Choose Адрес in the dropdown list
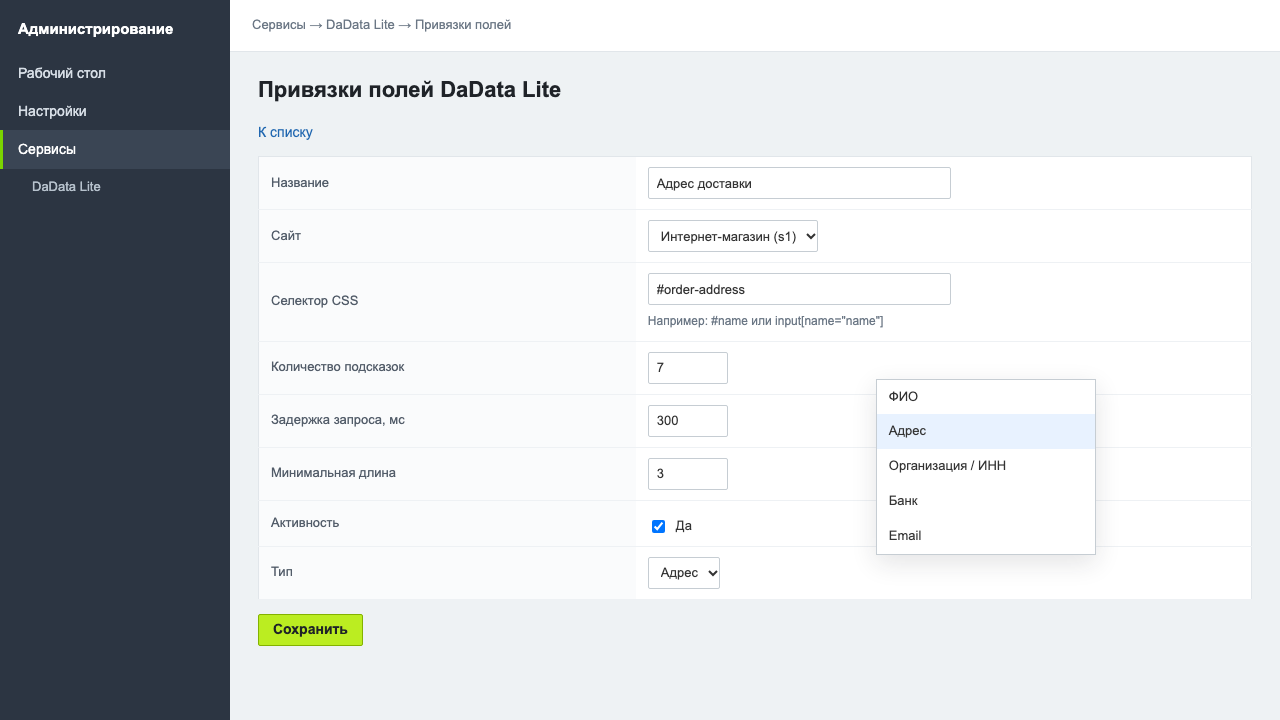 (986, 431)
